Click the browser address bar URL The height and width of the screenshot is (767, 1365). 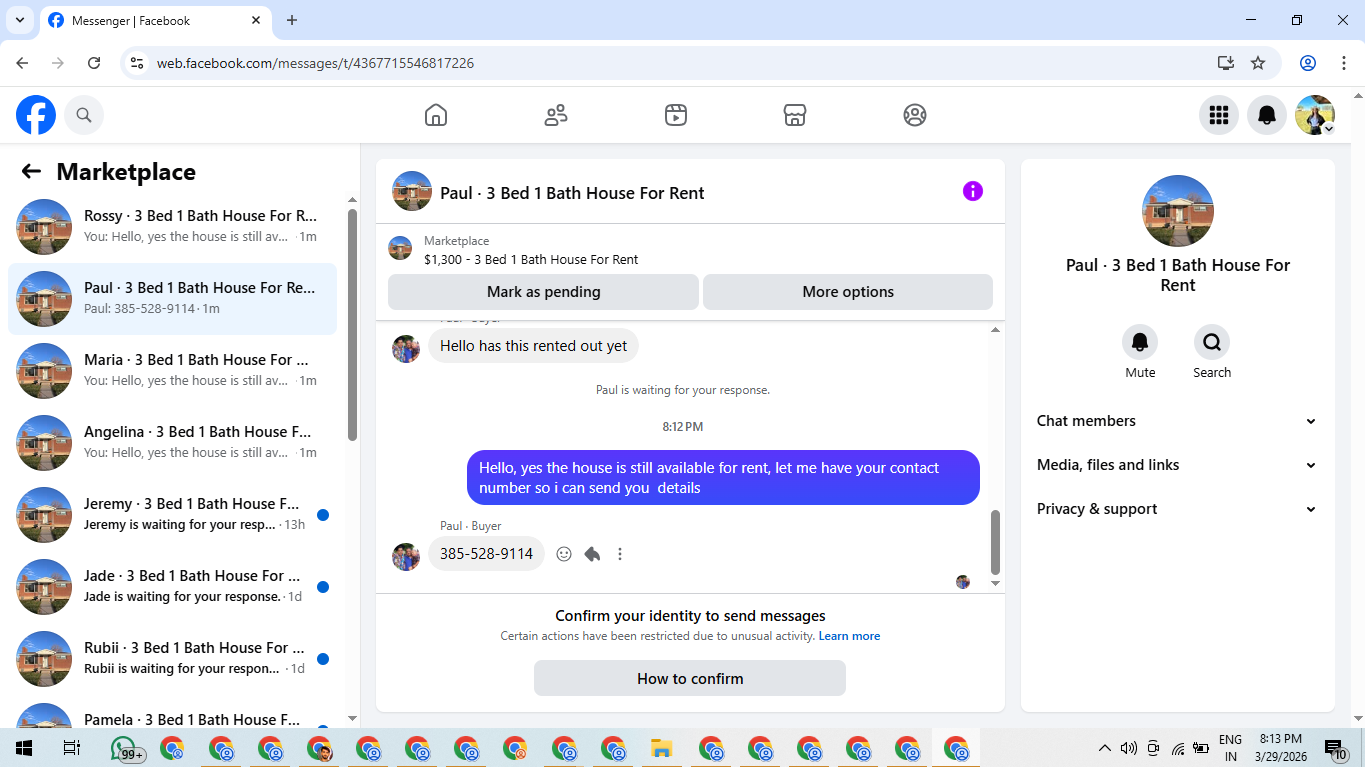(315, 63)
